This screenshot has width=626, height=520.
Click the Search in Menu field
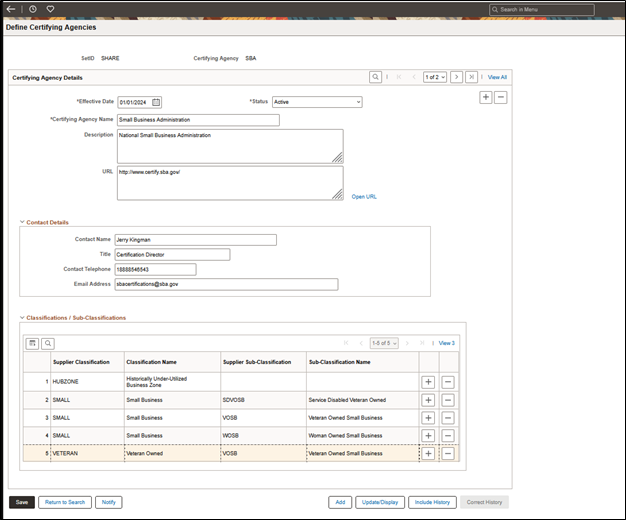[555, 9]
